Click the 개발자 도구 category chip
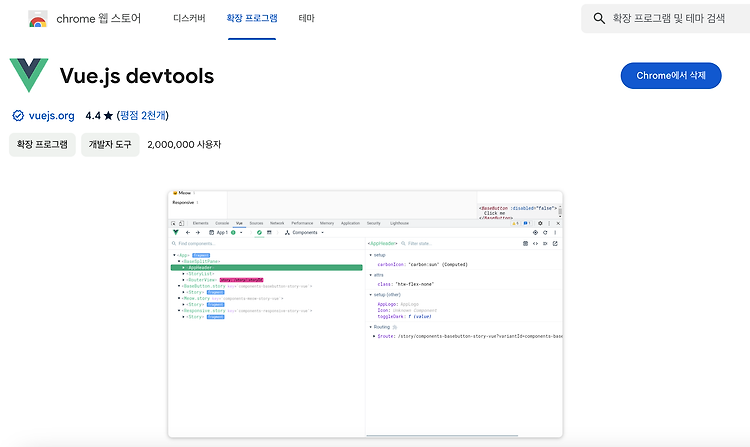This screenshot has width=750, height=447. point(110,144)
